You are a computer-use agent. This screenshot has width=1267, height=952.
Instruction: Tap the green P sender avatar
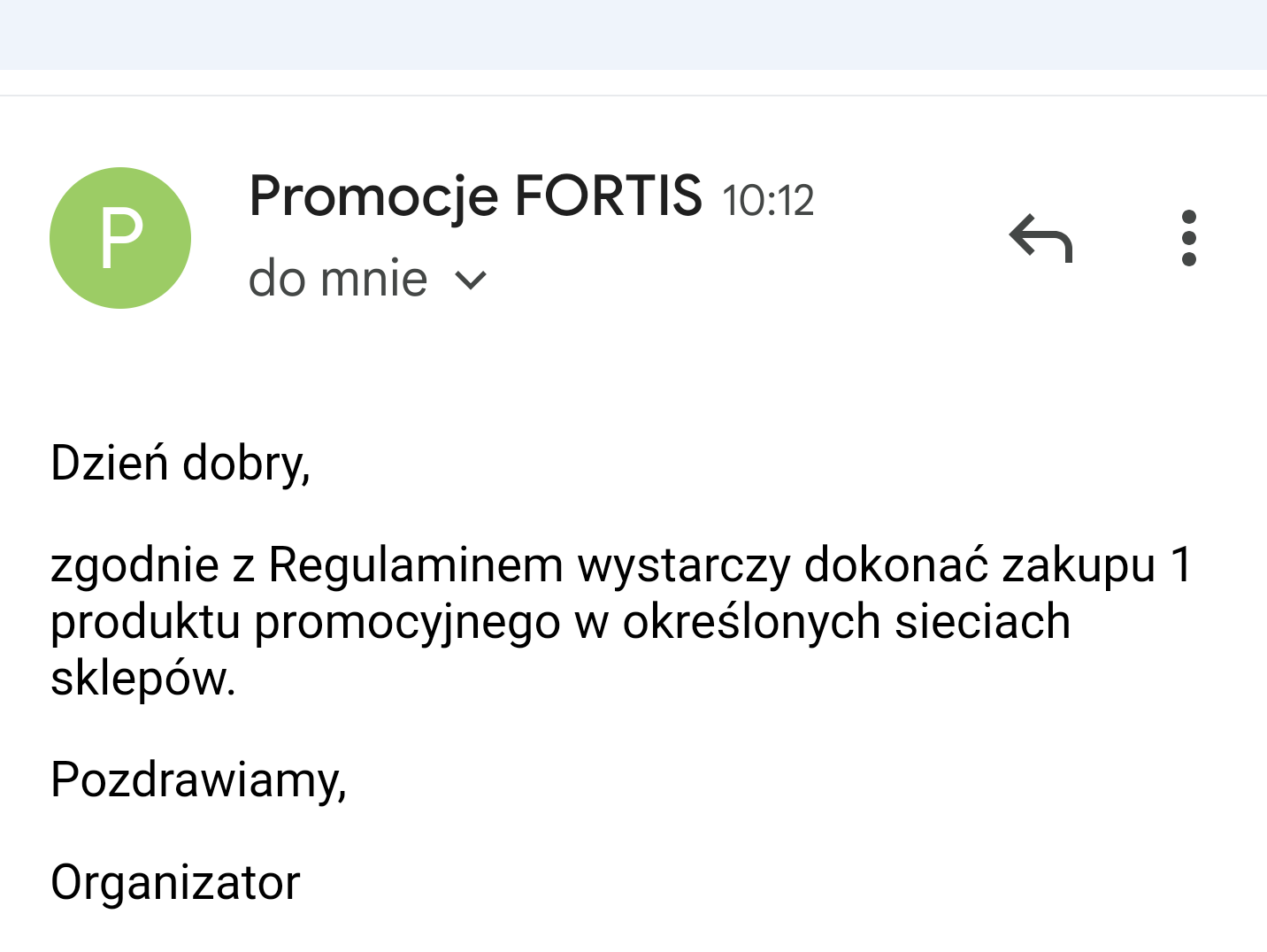click(x=120, y=238)
